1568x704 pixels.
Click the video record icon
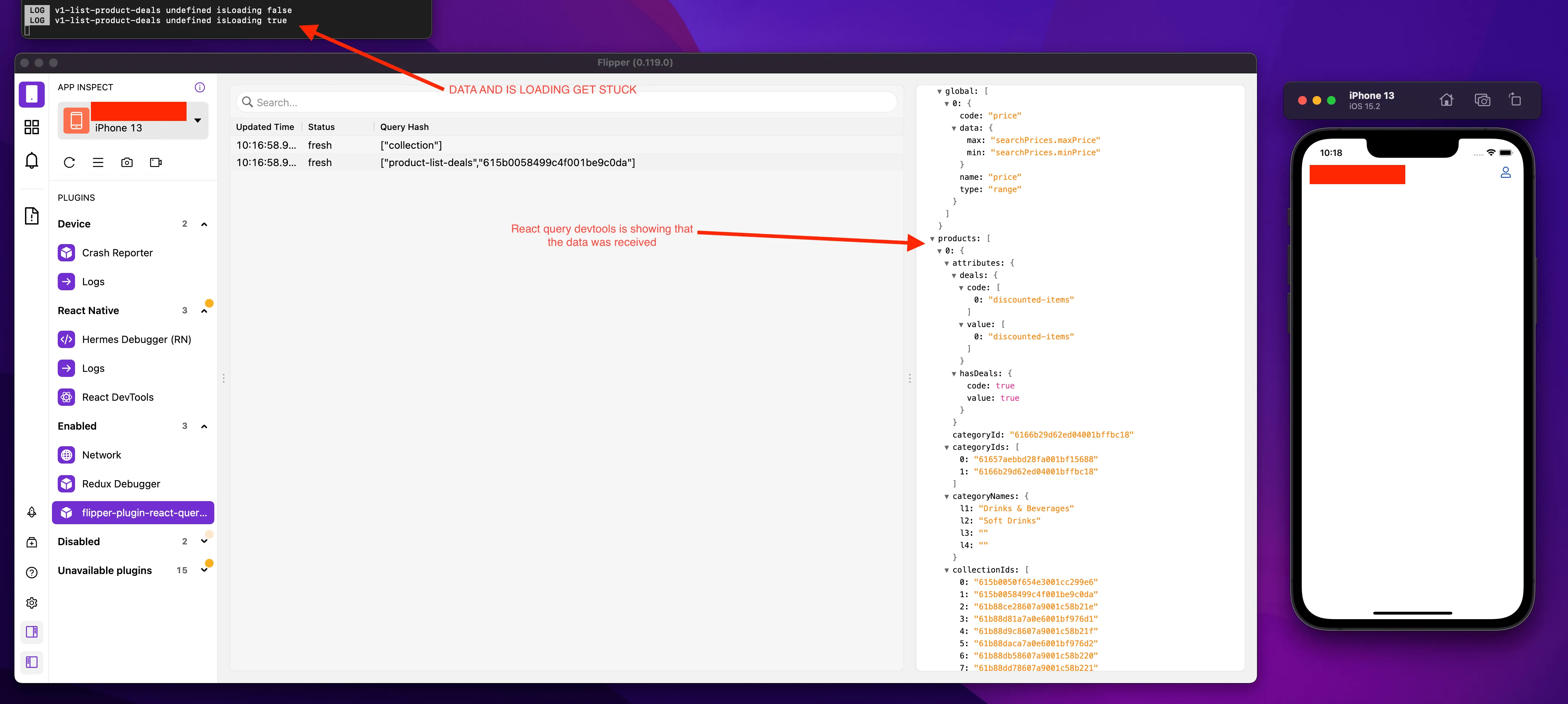coord(156,162)
